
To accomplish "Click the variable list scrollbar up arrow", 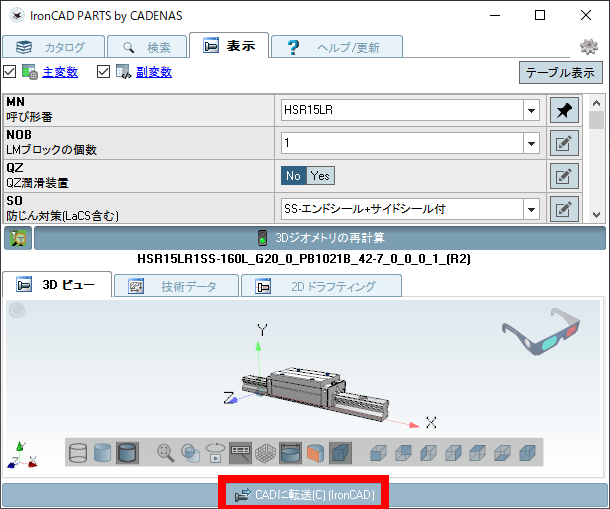I will click(596, 103).
